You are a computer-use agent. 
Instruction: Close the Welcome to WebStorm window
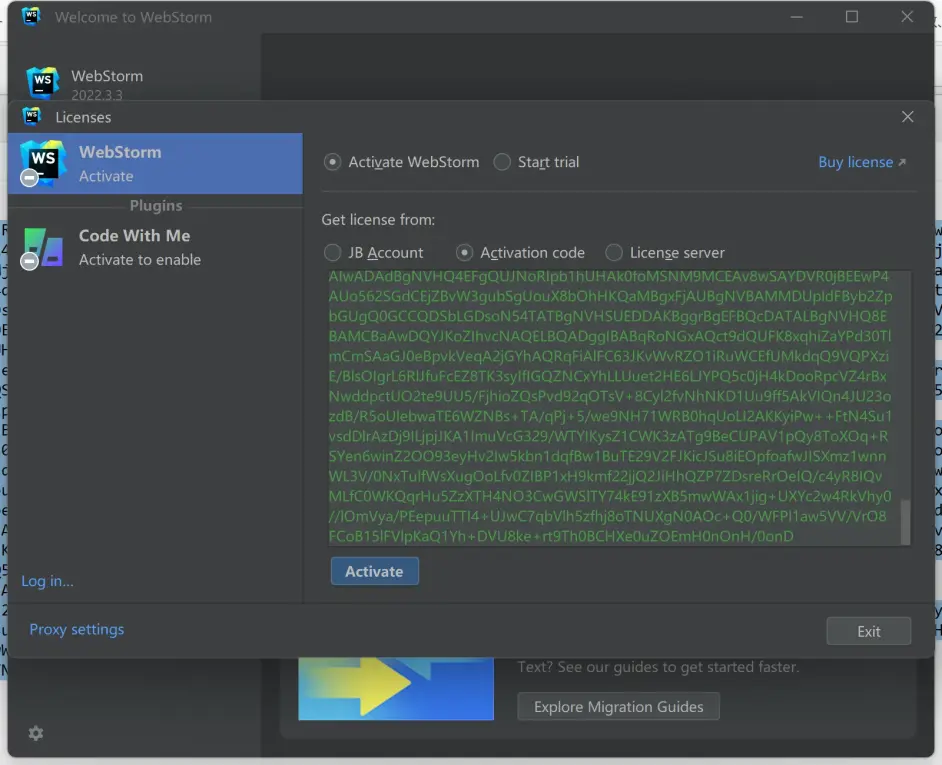[x=907, y=17]
